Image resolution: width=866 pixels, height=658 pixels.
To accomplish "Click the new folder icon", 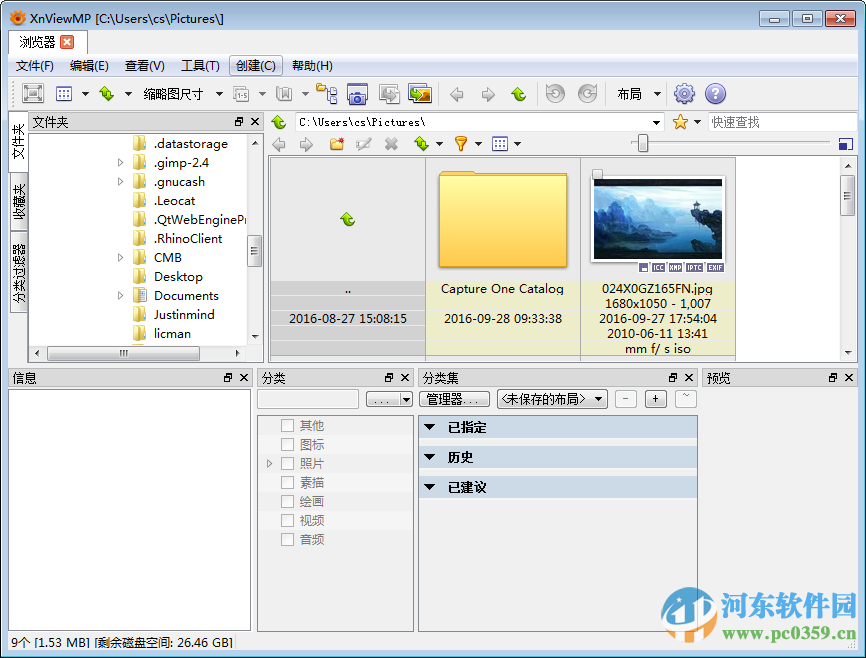I will tap(337, 143).
